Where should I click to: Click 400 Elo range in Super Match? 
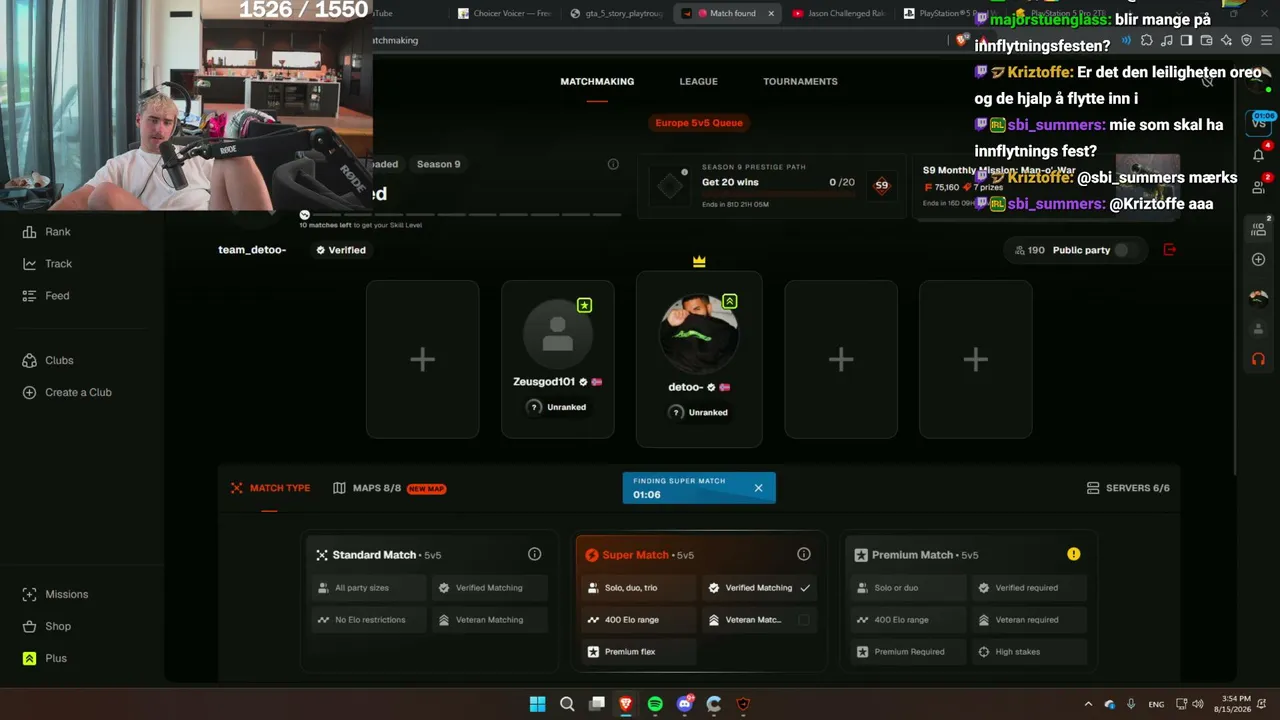click(x=638, y=620)
